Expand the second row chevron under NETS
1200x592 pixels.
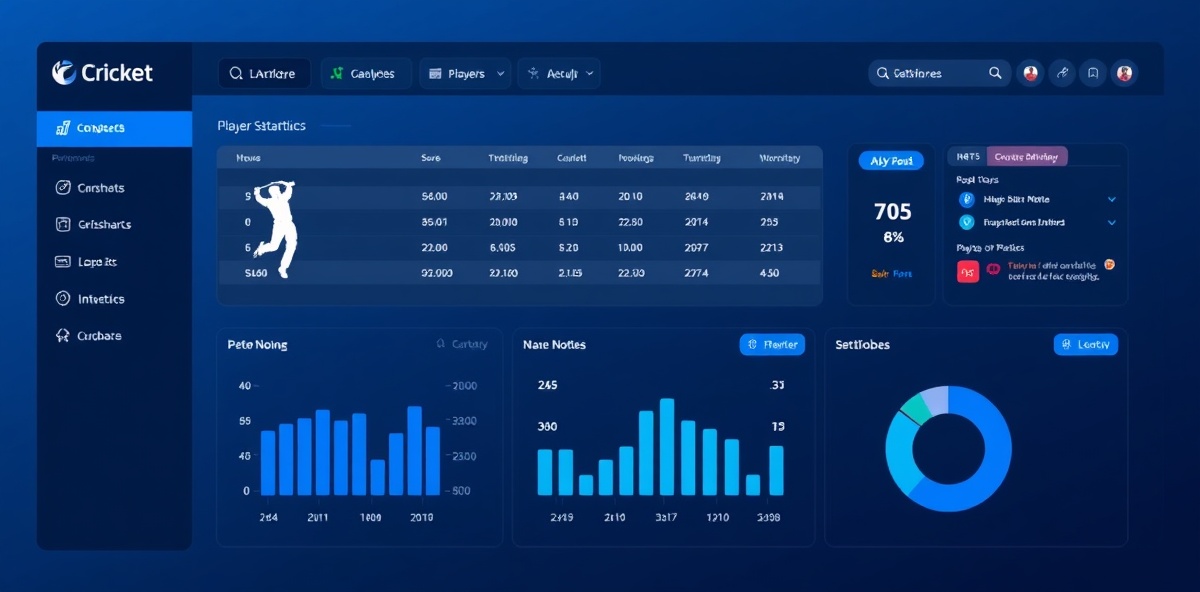click(1112, 223)
